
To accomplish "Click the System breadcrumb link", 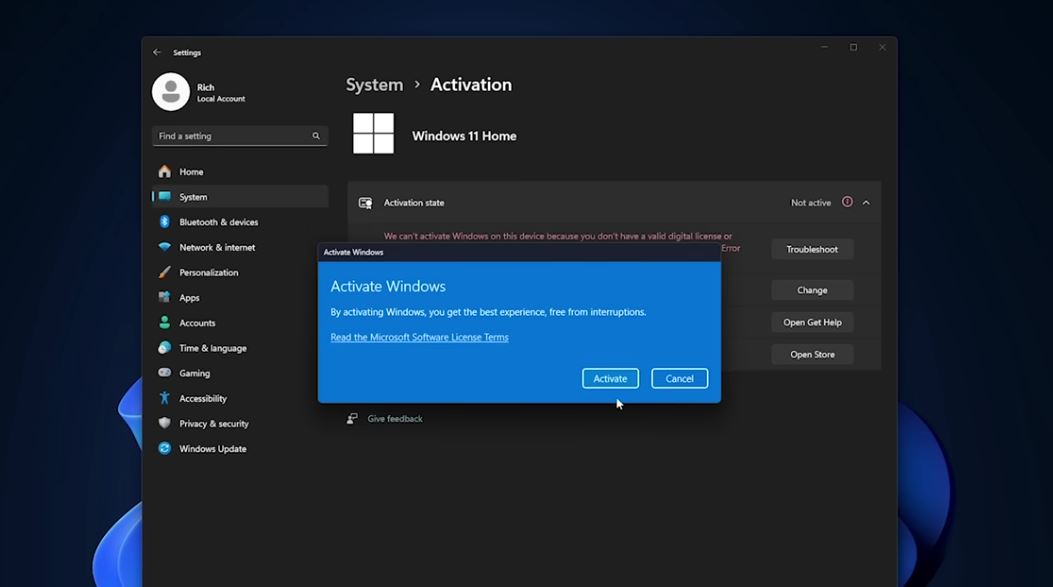I will (x=374, y=85).
